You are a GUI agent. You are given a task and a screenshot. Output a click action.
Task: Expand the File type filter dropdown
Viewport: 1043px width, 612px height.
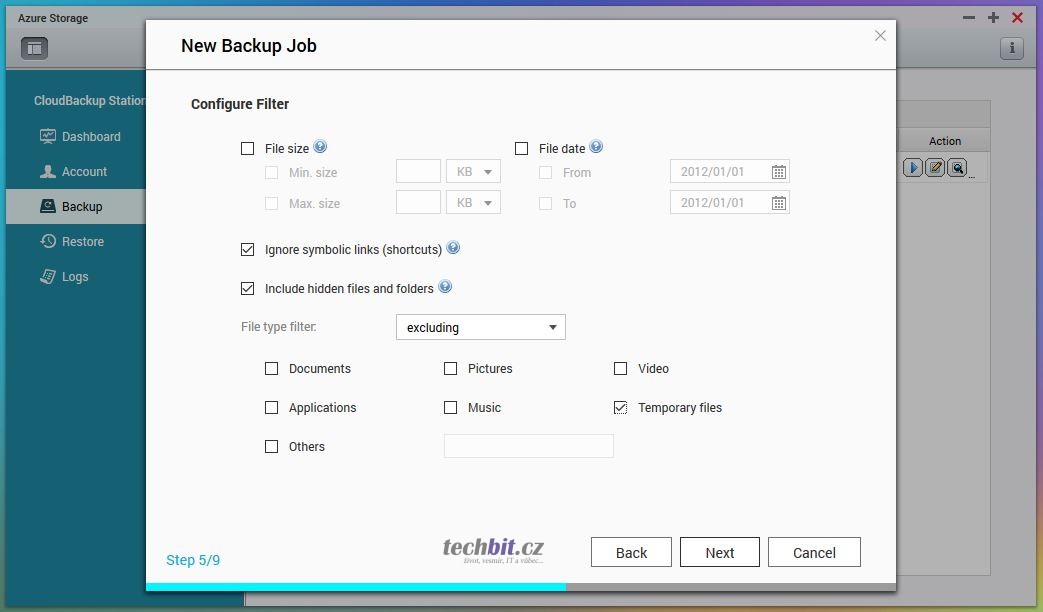click(481, 327)
